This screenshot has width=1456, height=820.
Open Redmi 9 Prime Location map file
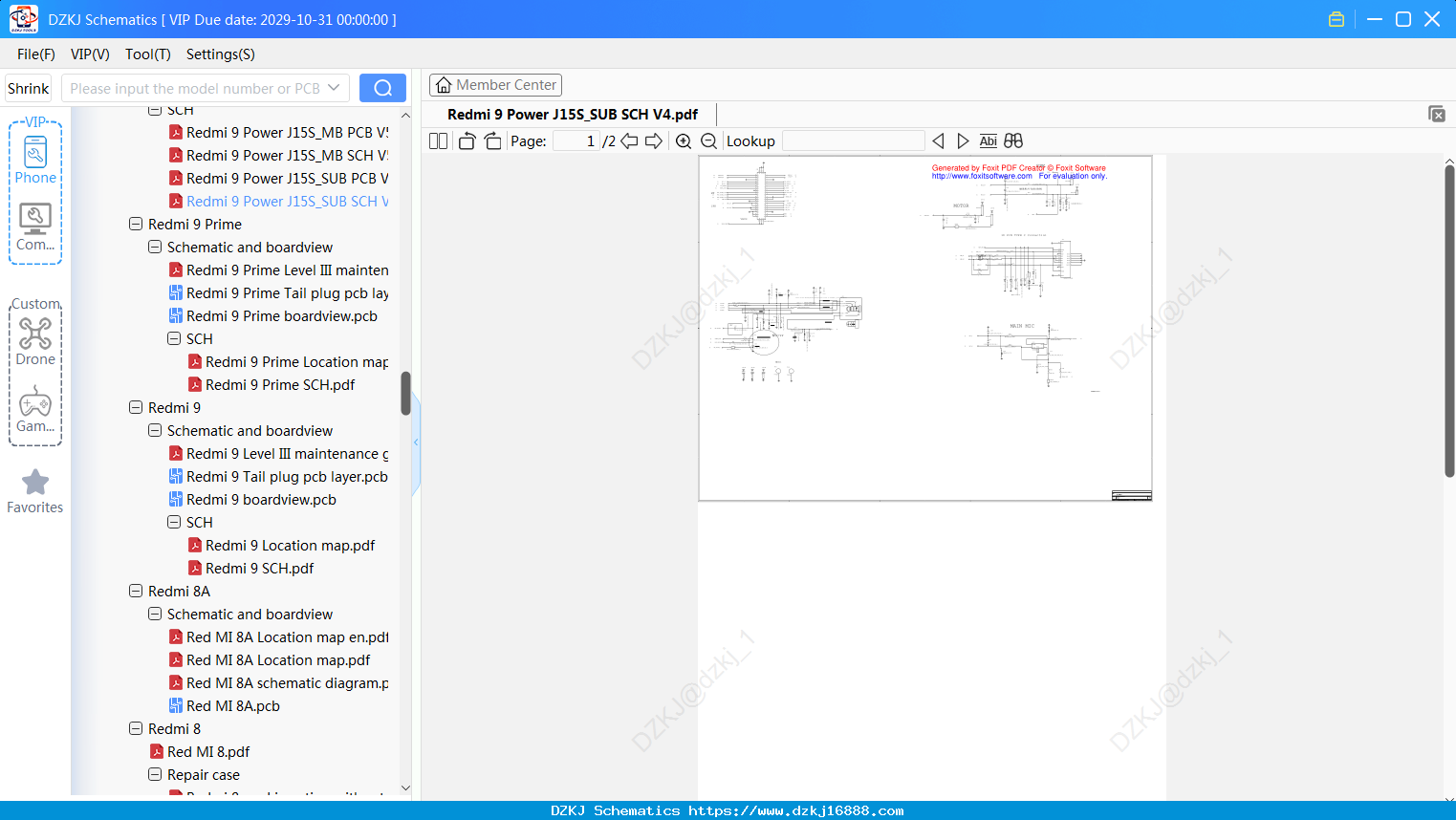coord(296,362)
